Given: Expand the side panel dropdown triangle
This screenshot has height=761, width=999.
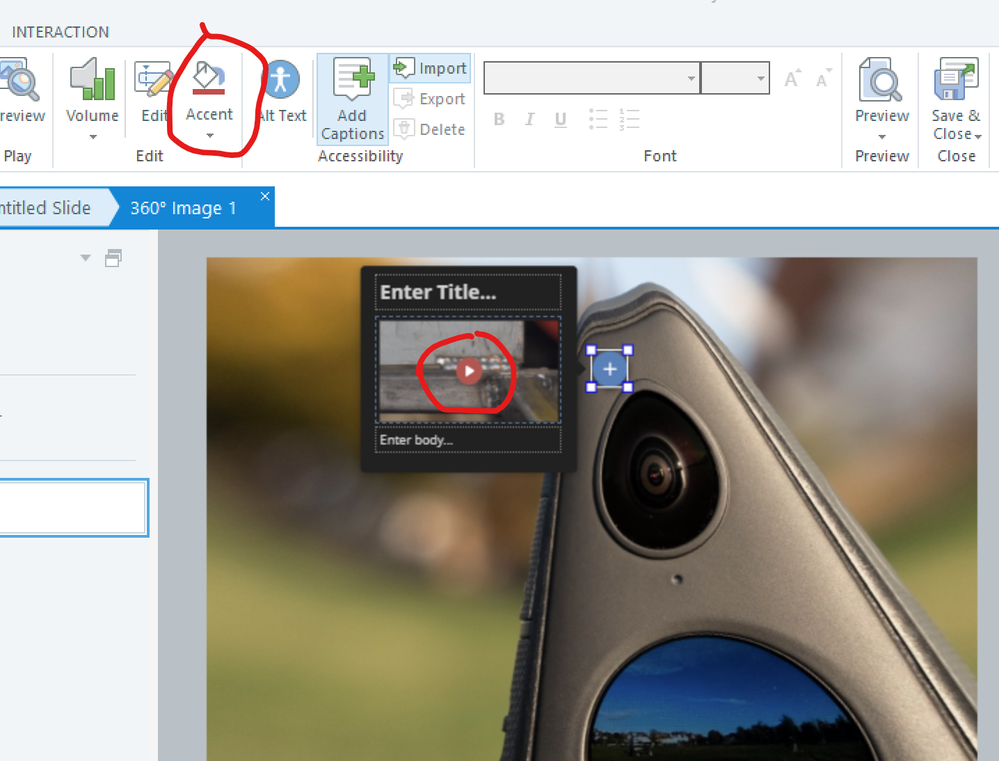Looking at the screenshot, I should pos(85,257).
